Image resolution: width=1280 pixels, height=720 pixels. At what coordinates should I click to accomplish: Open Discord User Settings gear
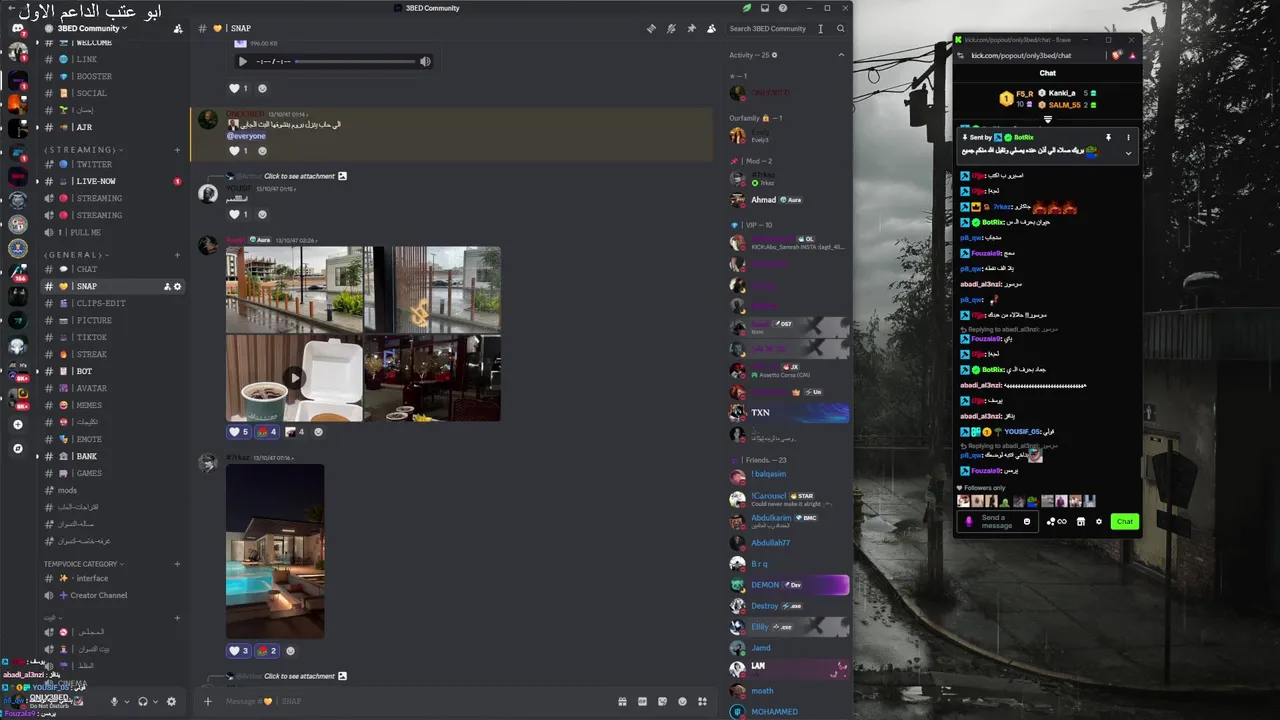point(171,702)
